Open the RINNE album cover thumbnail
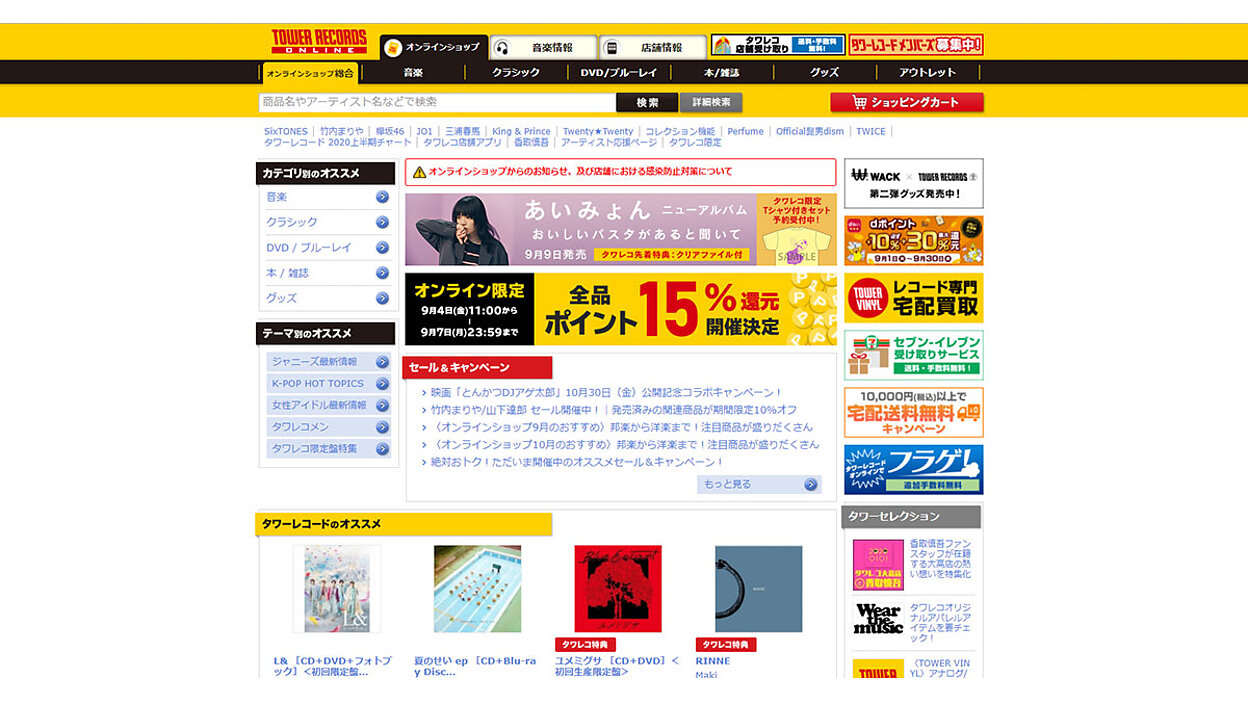The width and height of the screenshot is (1248, 702). coord(758,589)
